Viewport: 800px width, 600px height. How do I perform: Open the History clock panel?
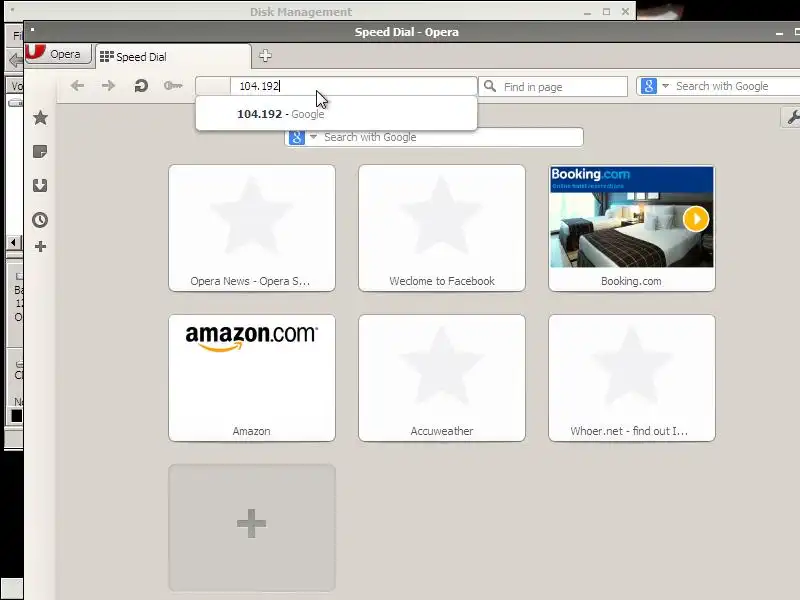click(x=40, y=220)
